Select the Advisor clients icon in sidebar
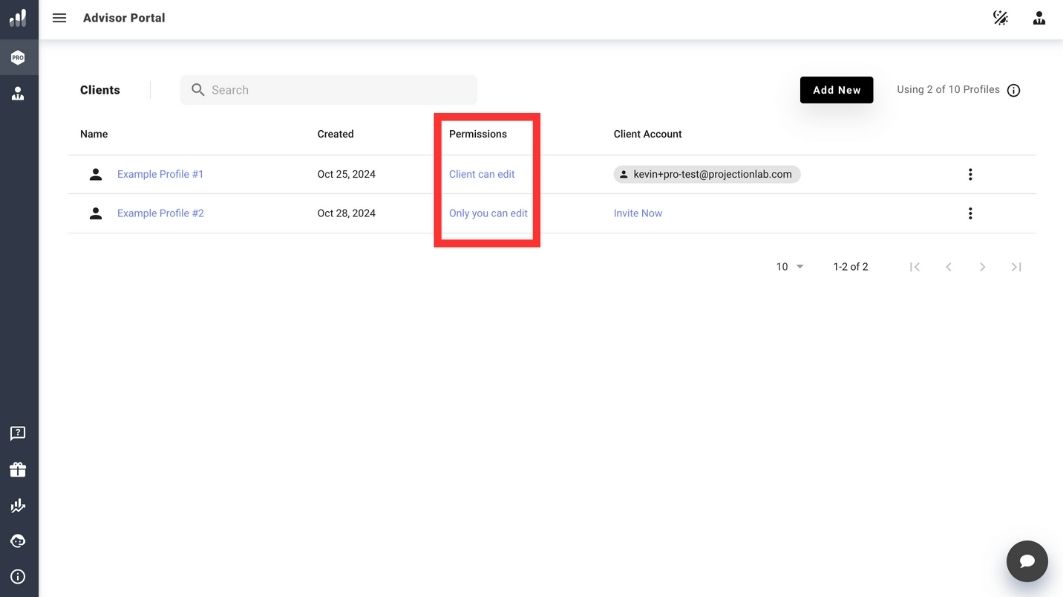Screen dimensions: 1064x597 (17, 92)
